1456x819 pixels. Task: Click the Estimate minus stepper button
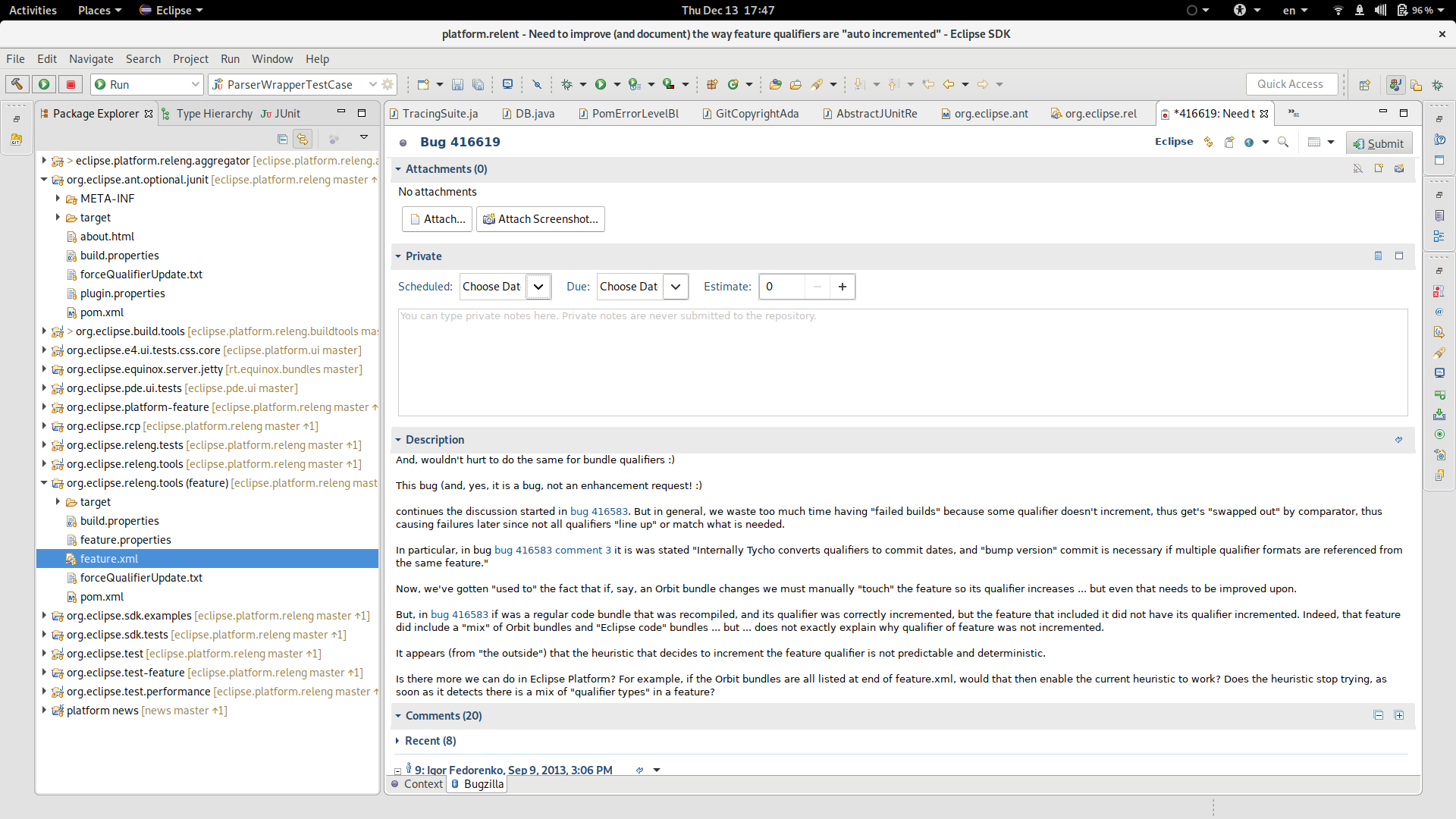pyautogui.click(x=817, y=287)
